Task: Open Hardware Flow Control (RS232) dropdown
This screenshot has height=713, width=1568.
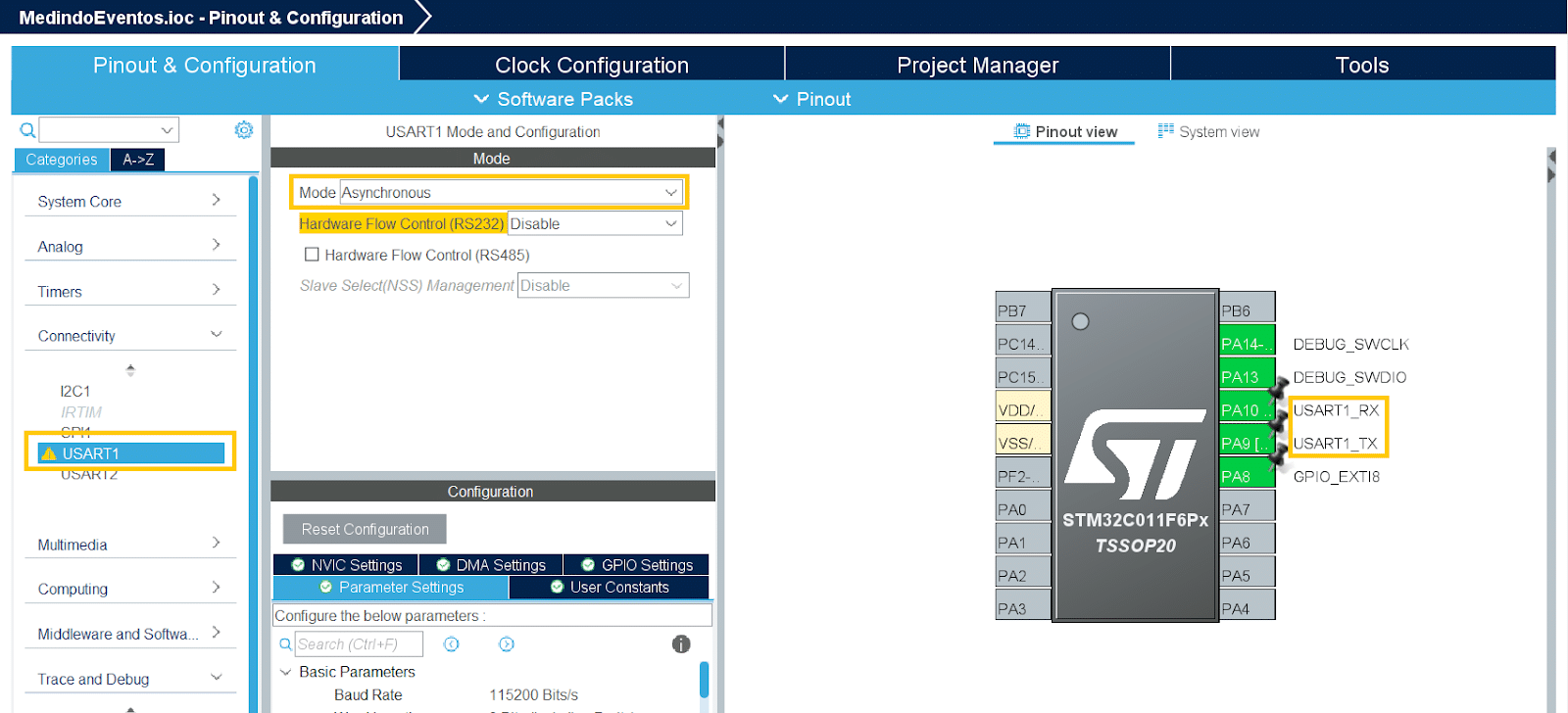Action: pyautogui.click(x=594, y=224)
